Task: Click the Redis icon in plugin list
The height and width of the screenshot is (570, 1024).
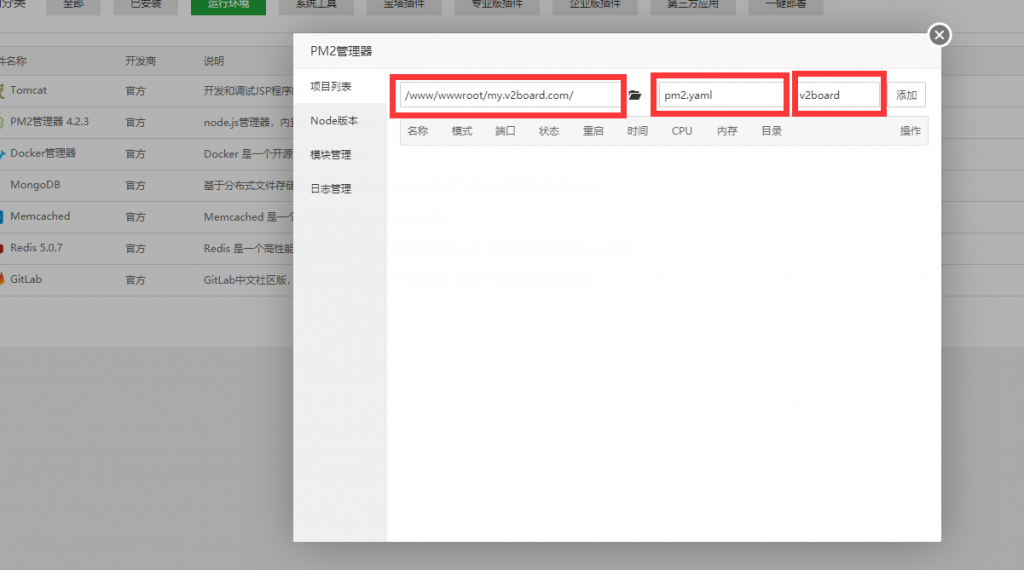Action: point(2,247)
